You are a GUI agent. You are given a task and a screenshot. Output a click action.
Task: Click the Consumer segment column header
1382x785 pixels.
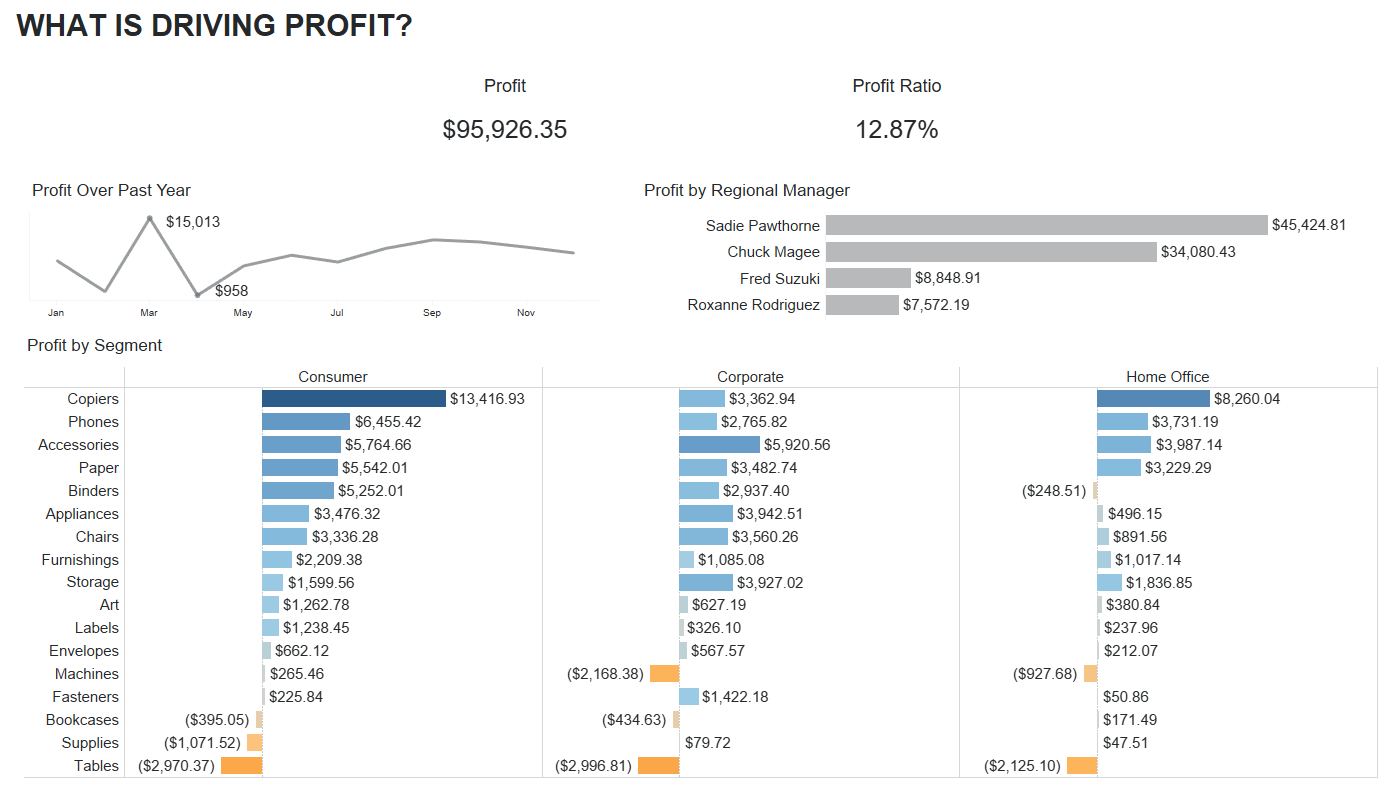(x=333, y=377)
